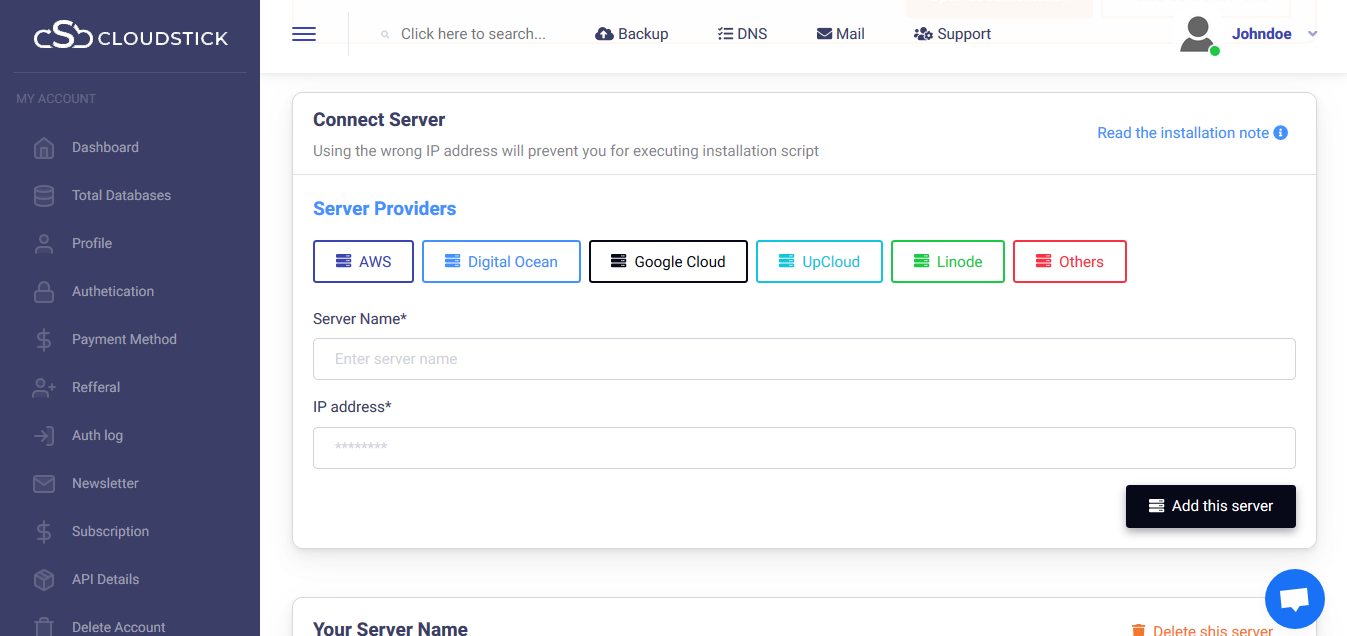Screen dimensions: 1347x636
Task: Click the installation note info icon
Action: [1280, 133]
